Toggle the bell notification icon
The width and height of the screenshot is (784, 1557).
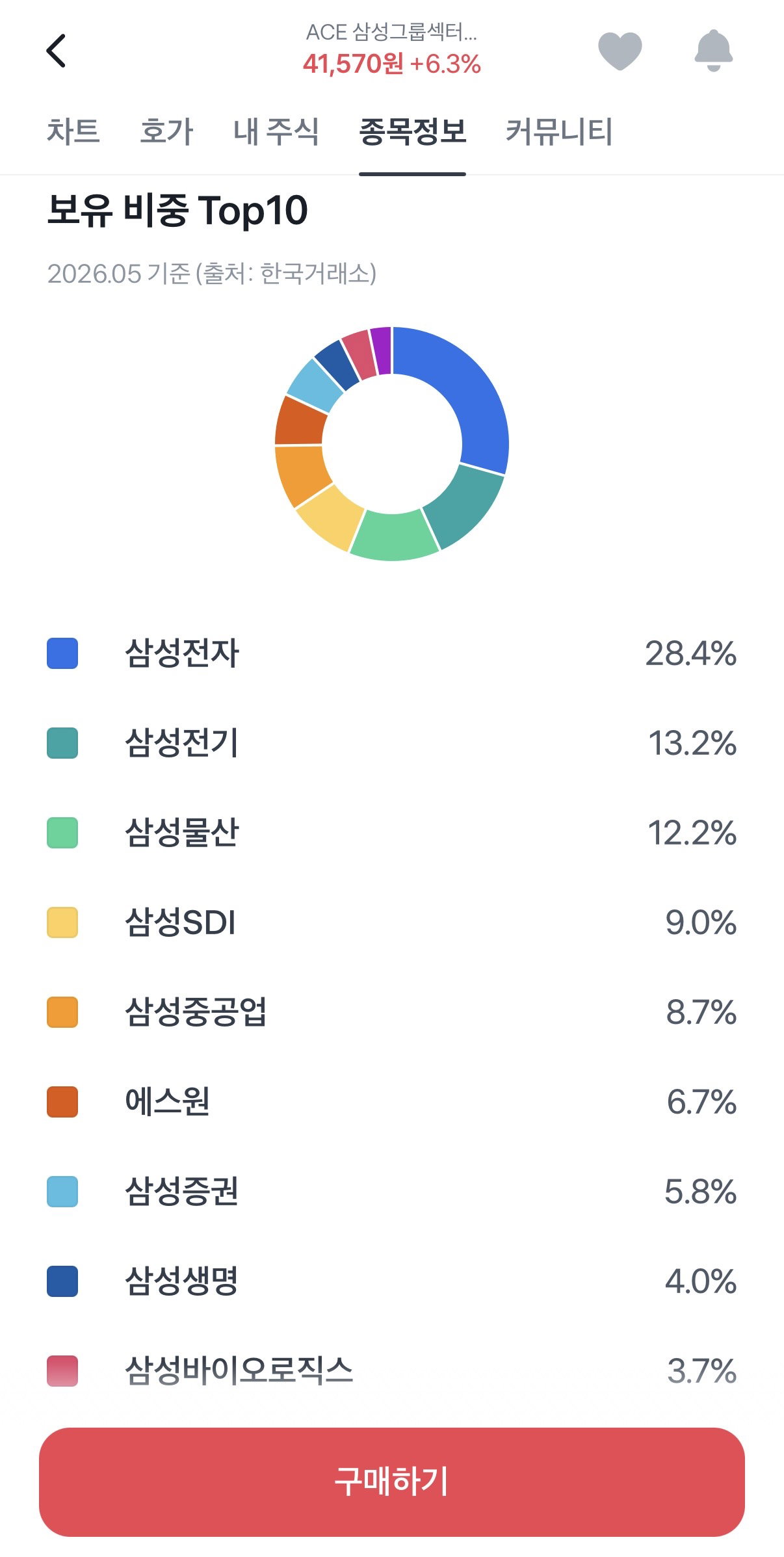[713, 50]
